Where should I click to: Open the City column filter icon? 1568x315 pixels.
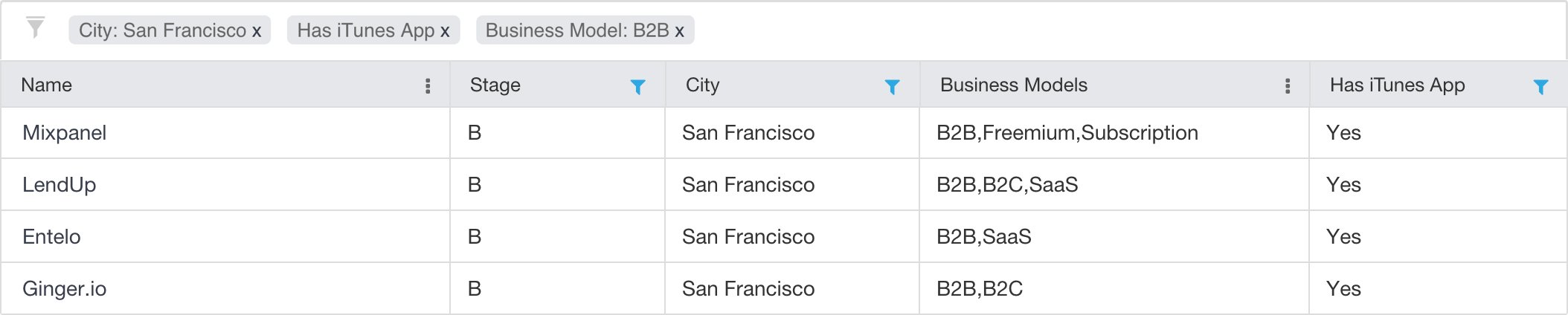[x=892, y=87]
